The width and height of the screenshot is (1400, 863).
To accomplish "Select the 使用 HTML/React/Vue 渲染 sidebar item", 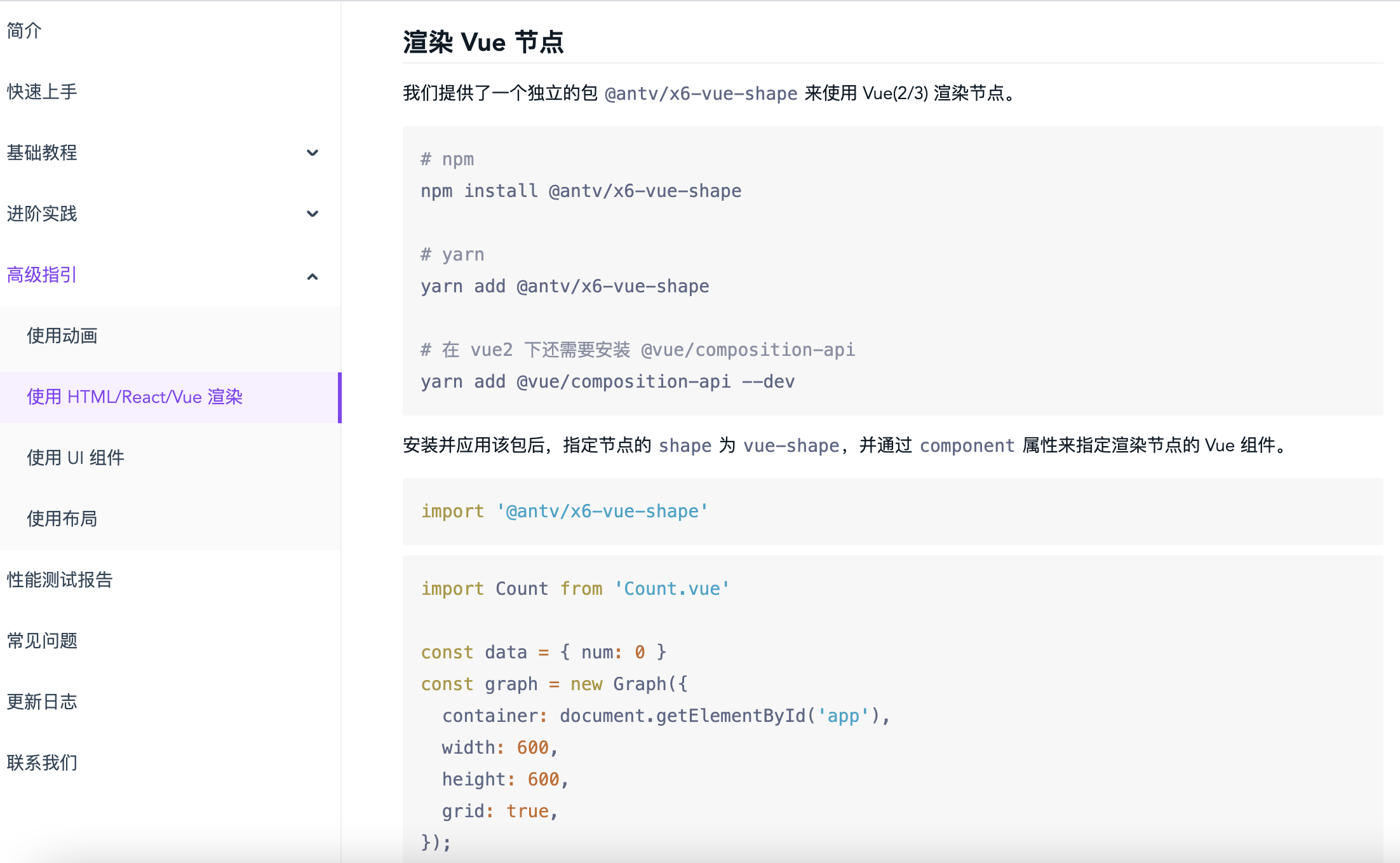I will pyautogui.click(x=135, y=397).
